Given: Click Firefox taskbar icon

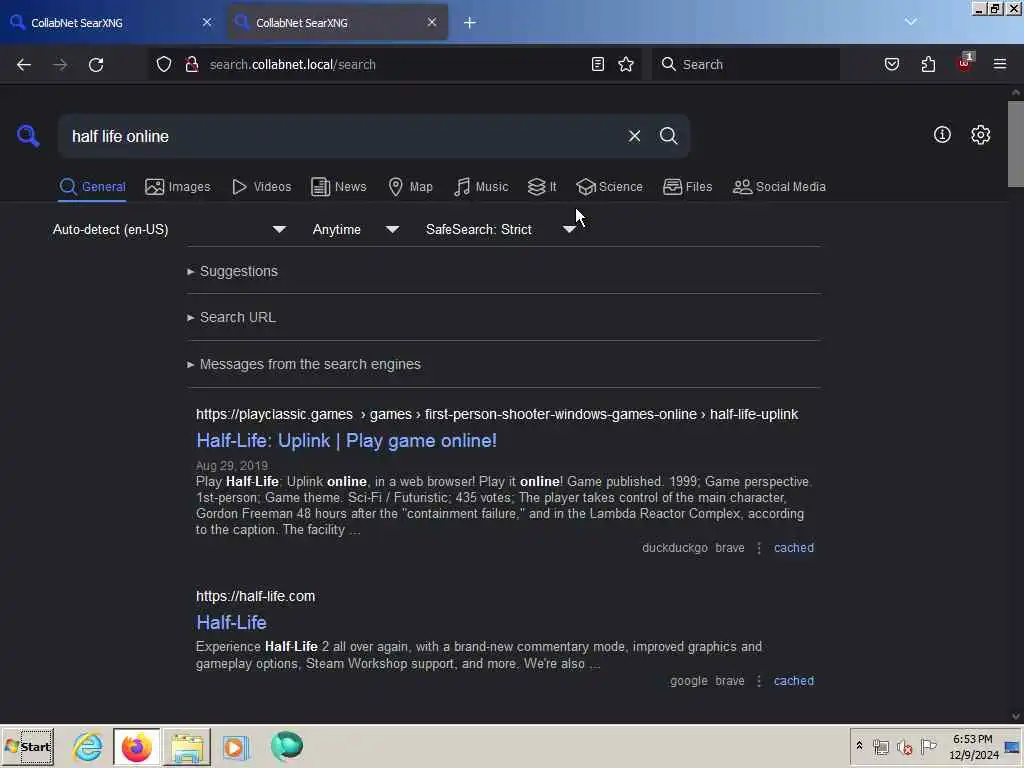Looking at the screenshot, I should point(136,747).
